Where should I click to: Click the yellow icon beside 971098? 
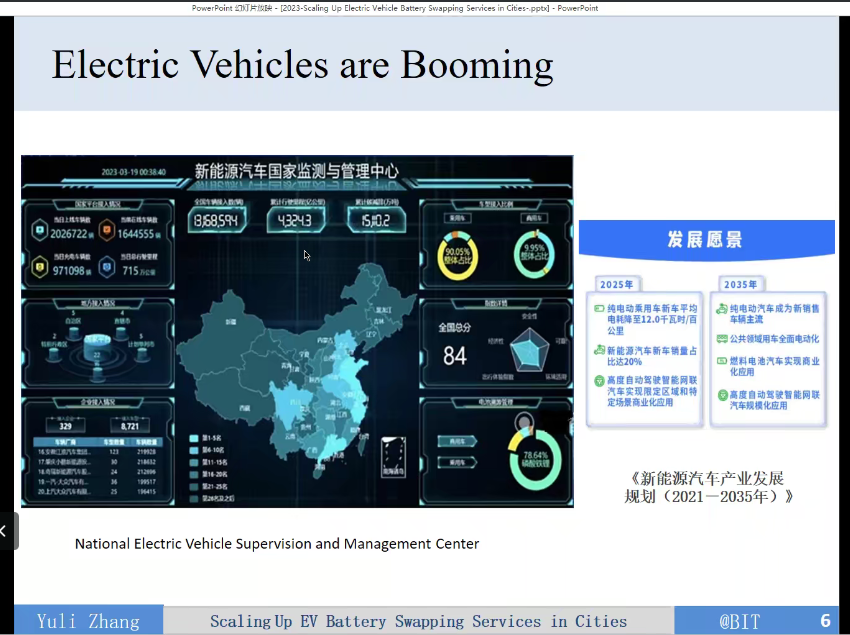[x=39, y=268]
